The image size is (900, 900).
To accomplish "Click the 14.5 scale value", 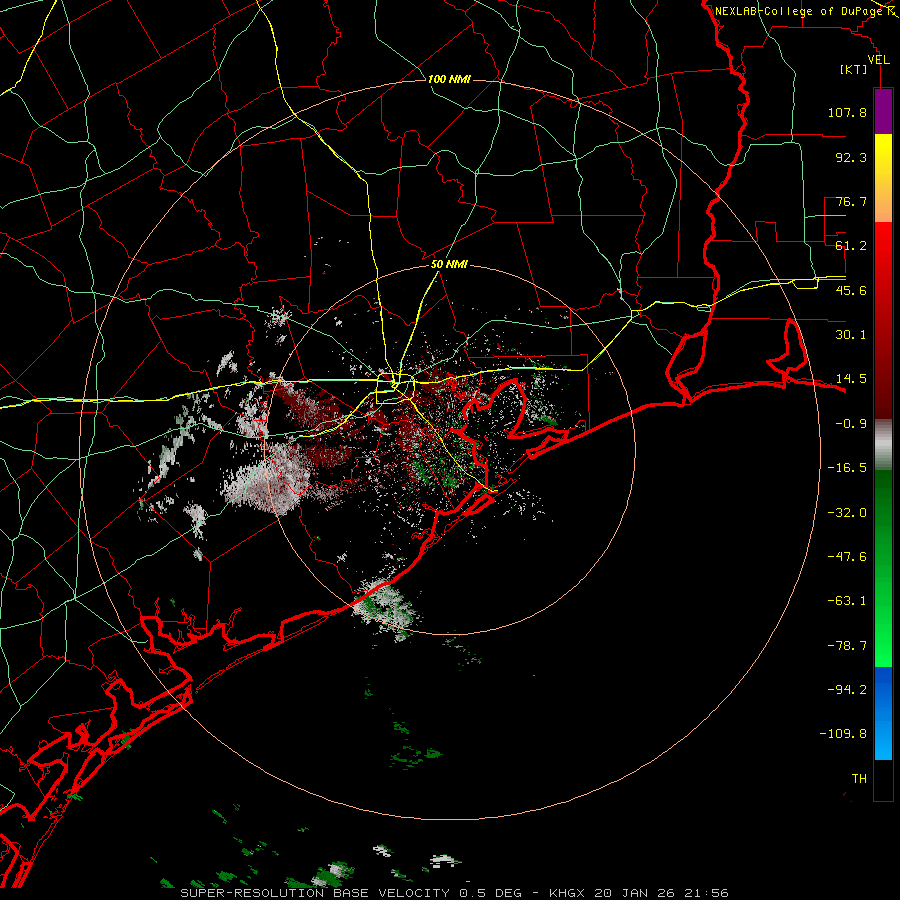I will (851, 379).
